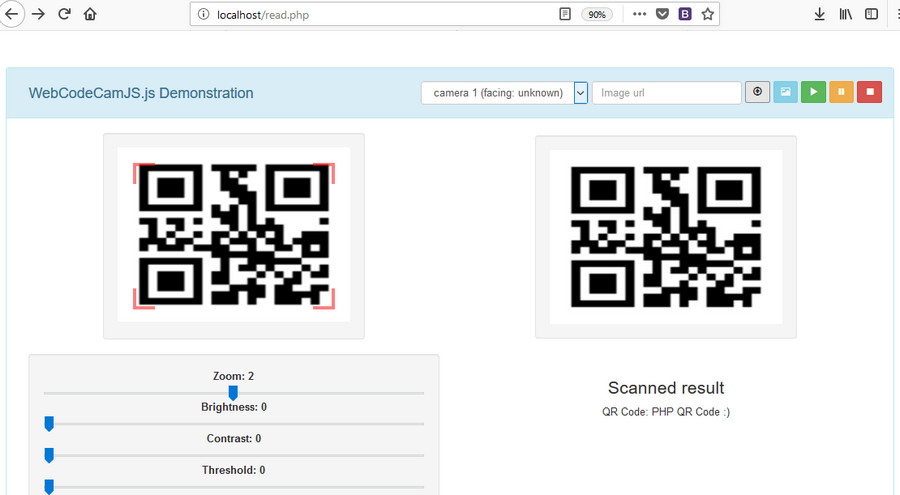The width and height of the screenshot is (900, 495).
Task: Click the light-blue grab image button
Action: [x=785, y=92]
